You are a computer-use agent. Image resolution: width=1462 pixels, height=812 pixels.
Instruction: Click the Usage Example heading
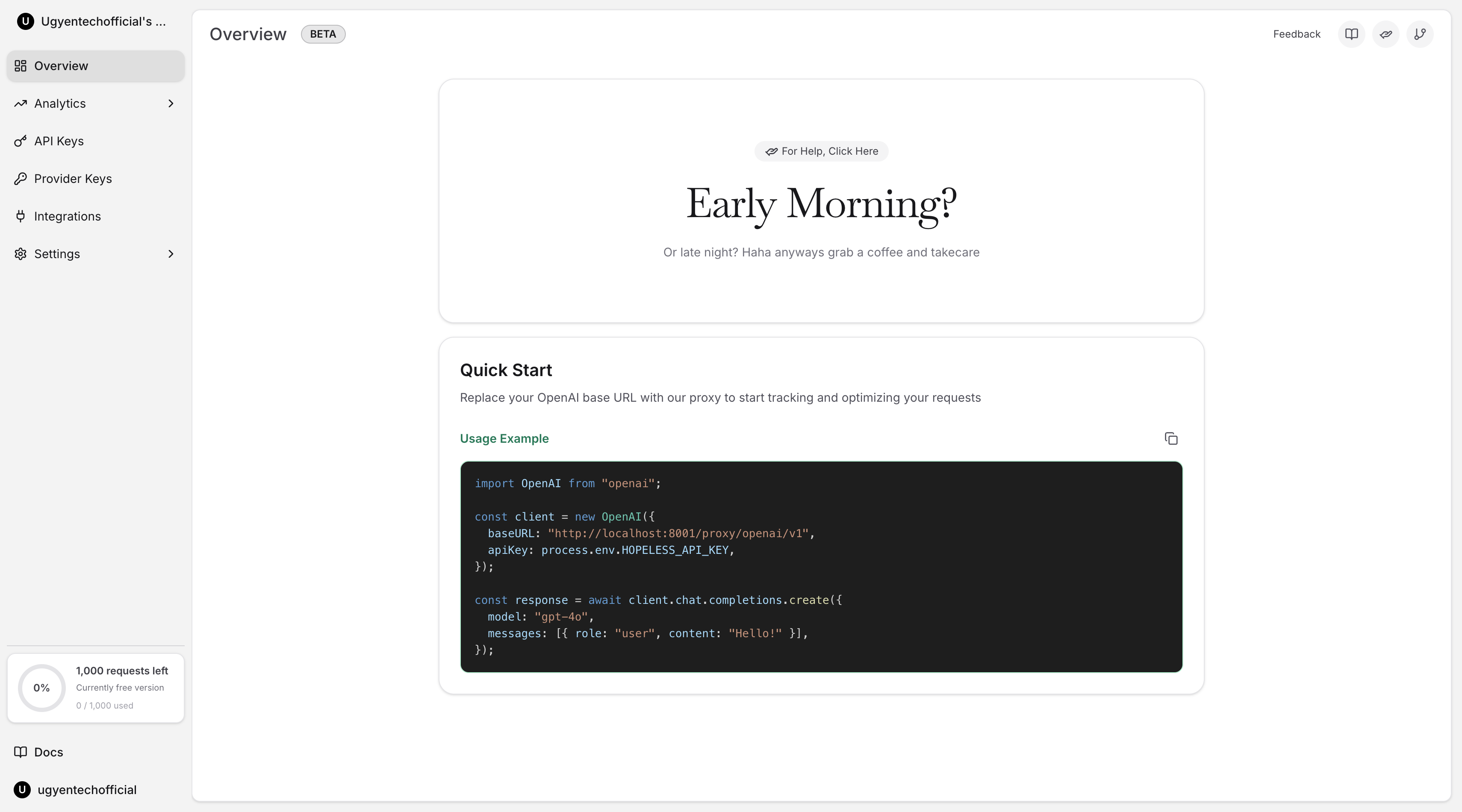tap(504, 438)
